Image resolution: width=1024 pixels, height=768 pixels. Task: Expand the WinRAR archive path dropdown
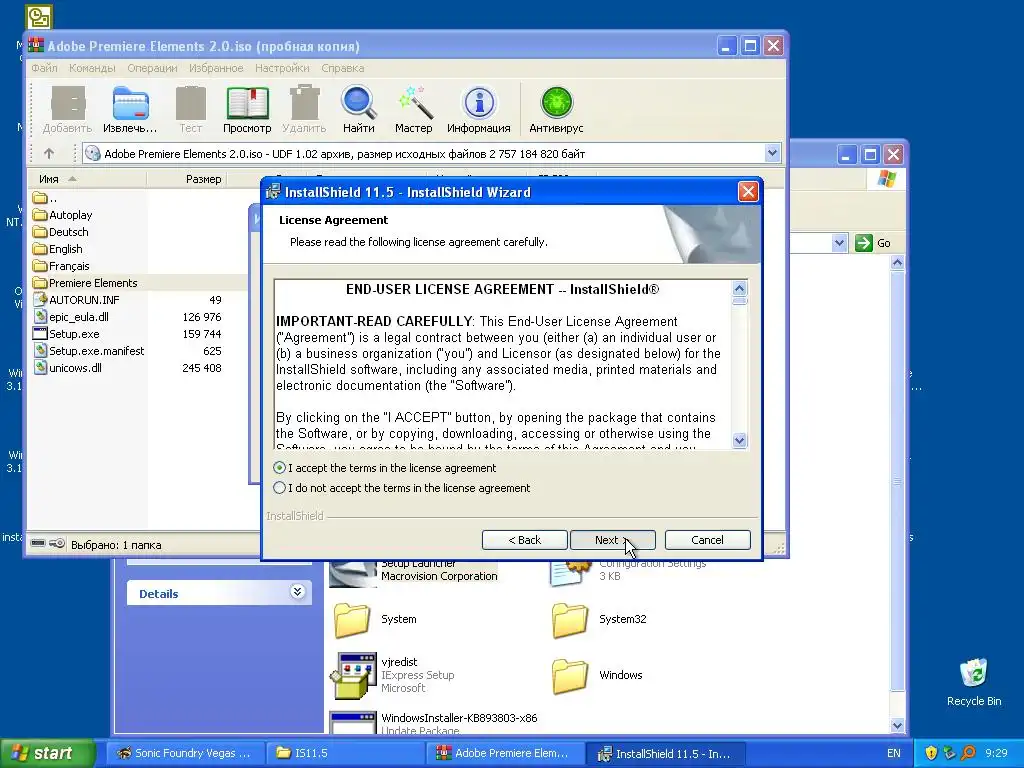tap(772, 153)
